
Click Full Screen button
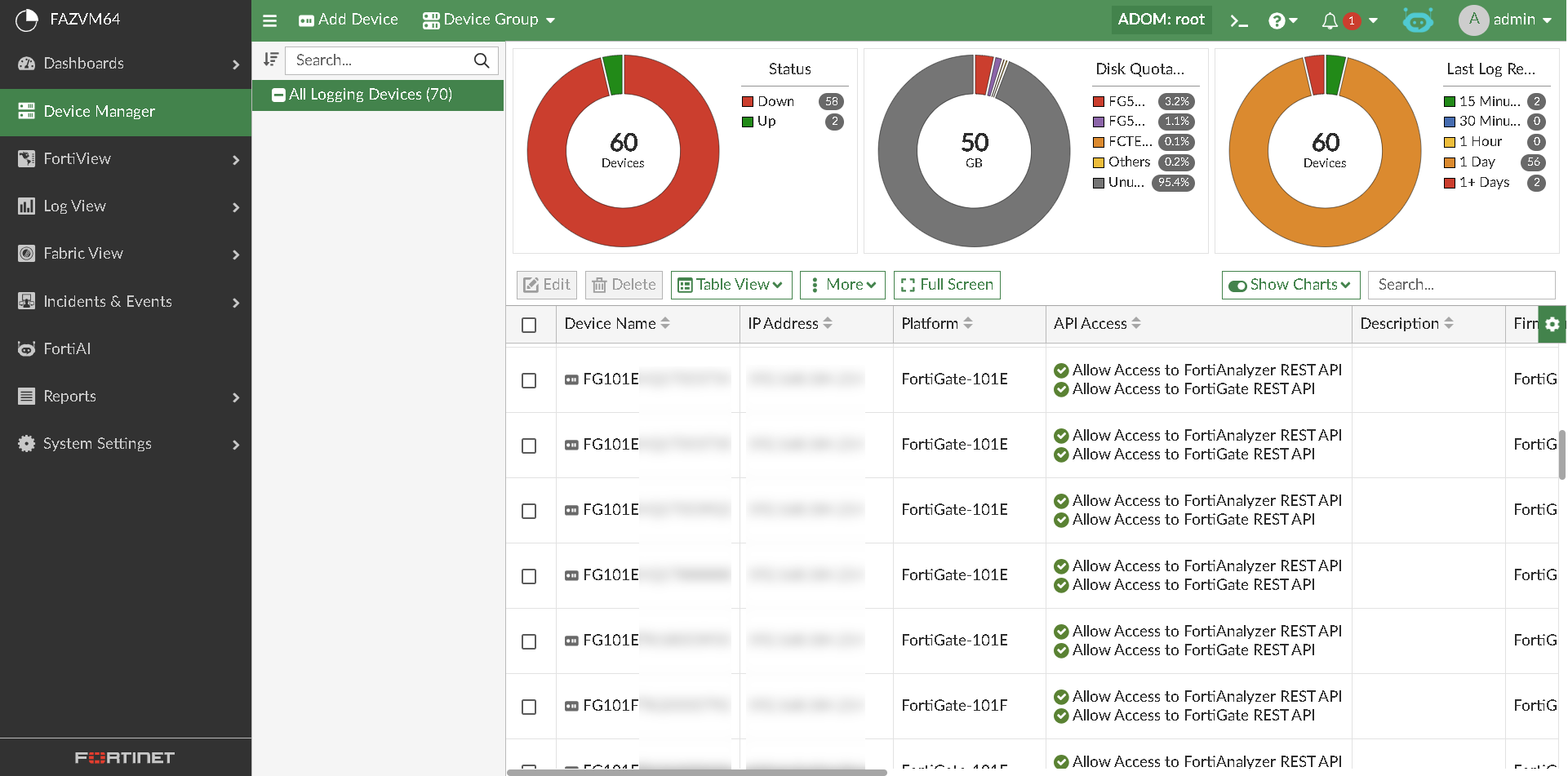(947, 285)
